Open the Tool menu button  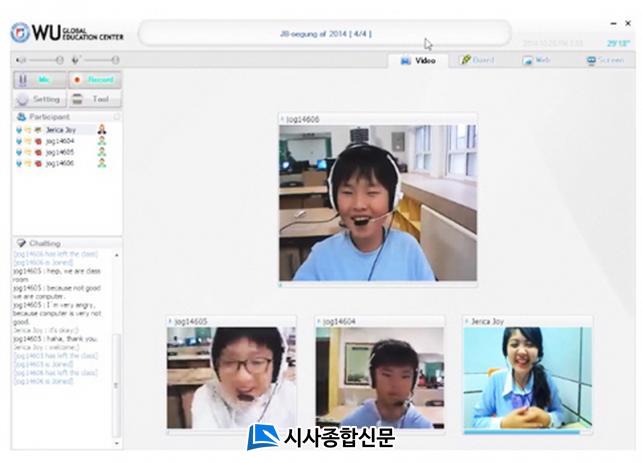click(94, 99)
